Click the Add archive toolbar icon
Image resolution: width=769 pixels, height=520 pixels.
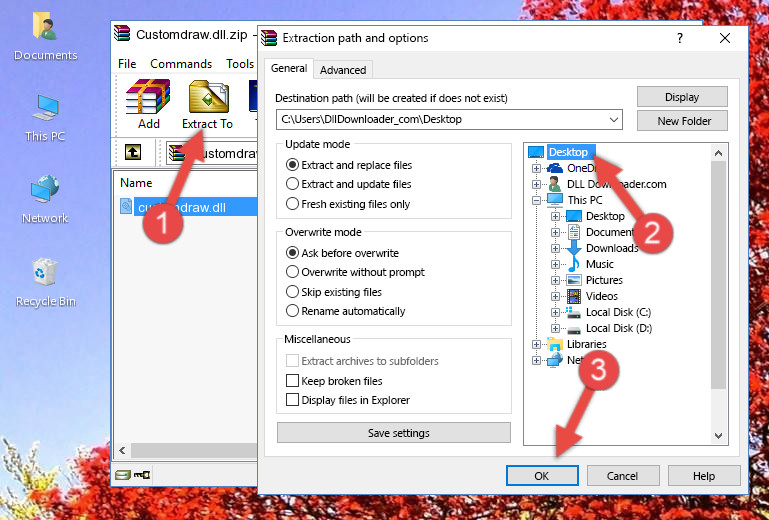point(148,96)
